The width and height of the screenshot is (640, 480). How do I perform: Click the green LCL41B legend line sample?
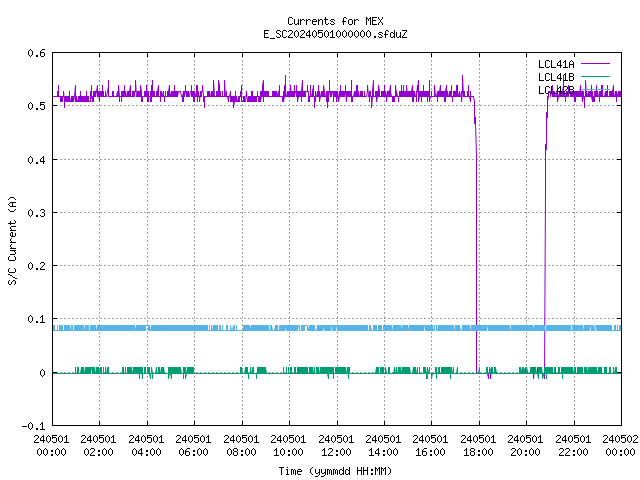coord(595,76)
